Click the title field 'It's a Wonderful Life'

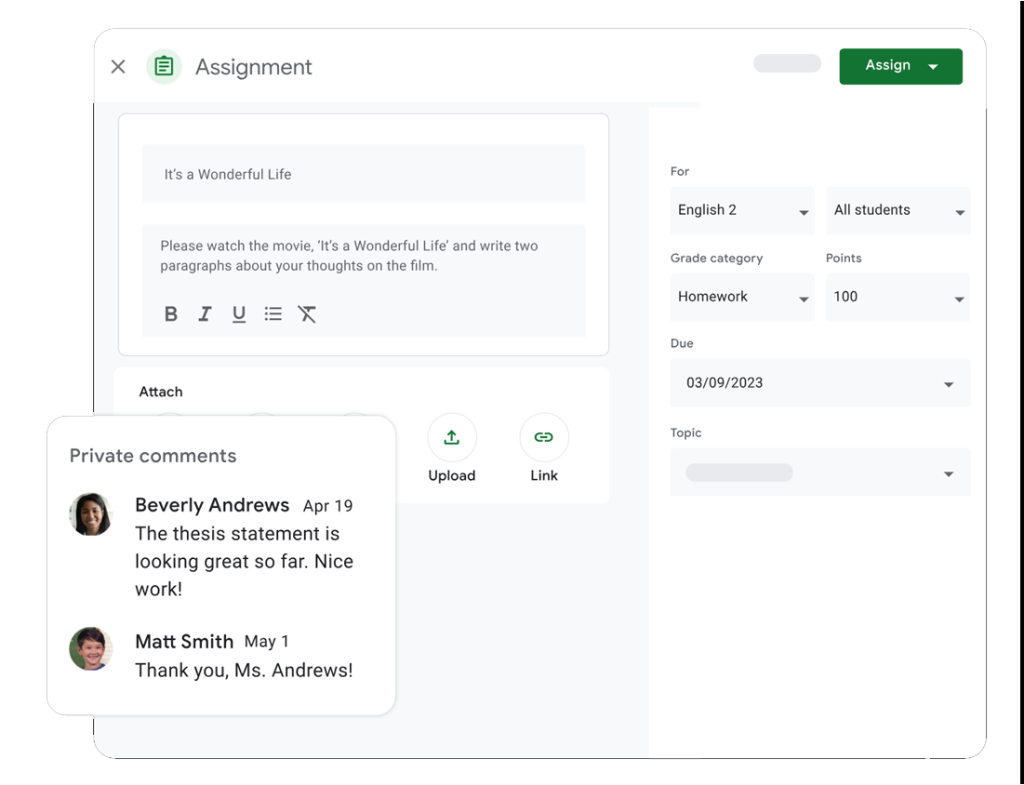(363, 174)
